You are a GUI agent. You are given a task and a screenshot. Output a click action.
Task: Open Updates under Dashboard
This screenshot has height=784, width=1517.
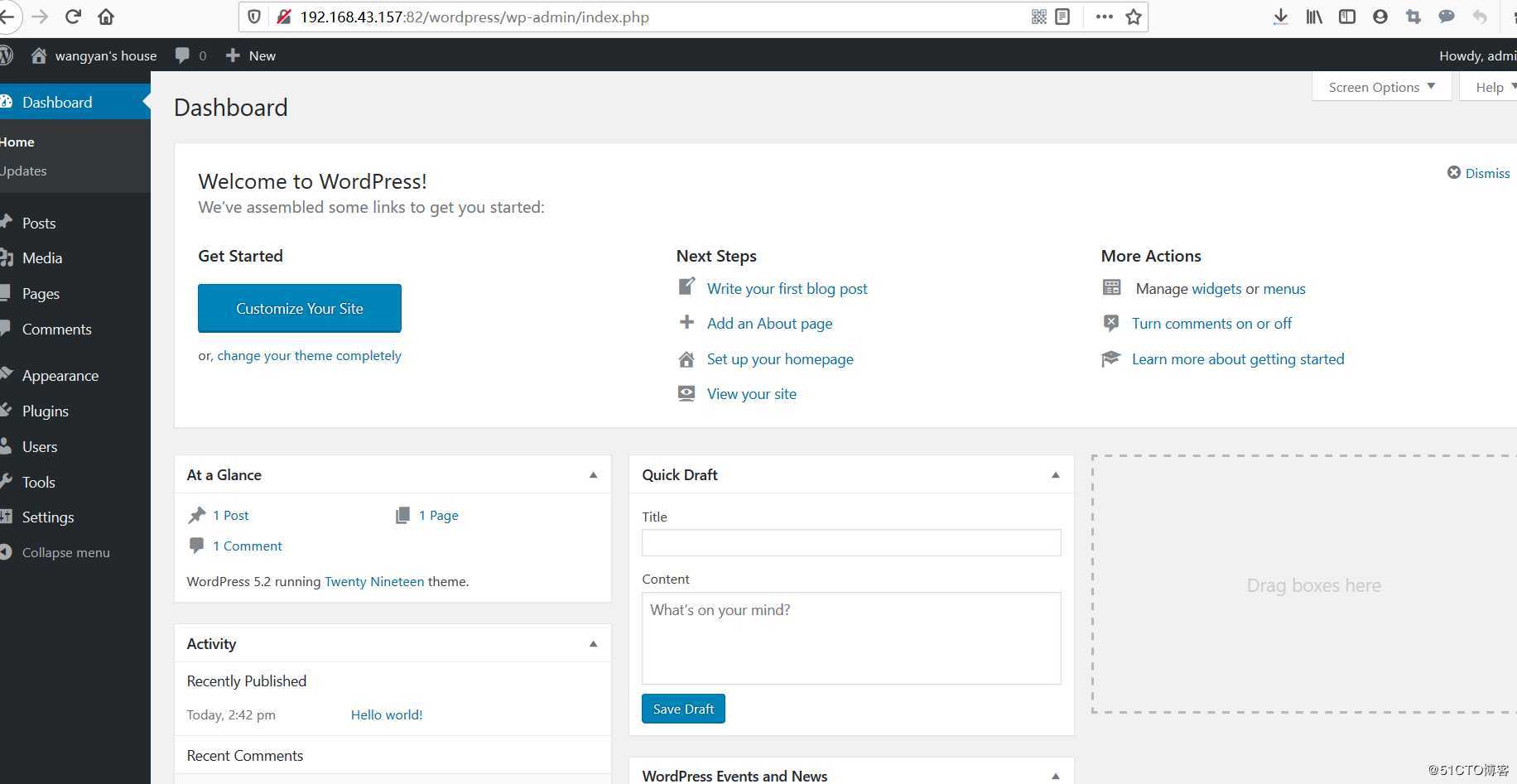click(x=23, y=171)
